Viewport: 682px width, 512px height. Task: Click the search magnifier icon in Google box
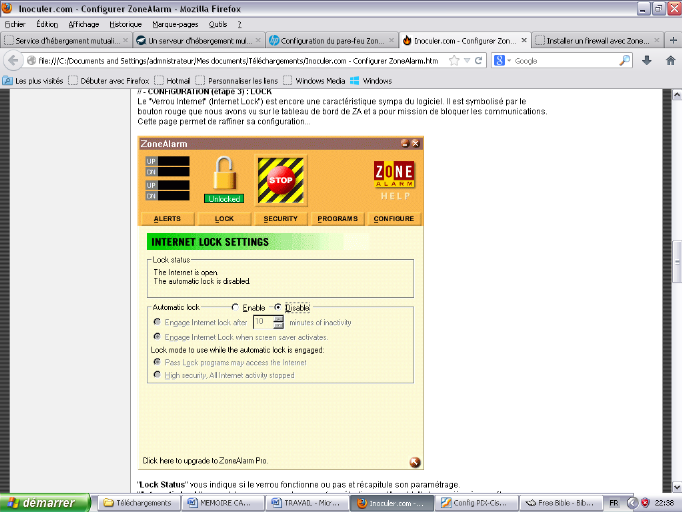click(x=624, y=60)
